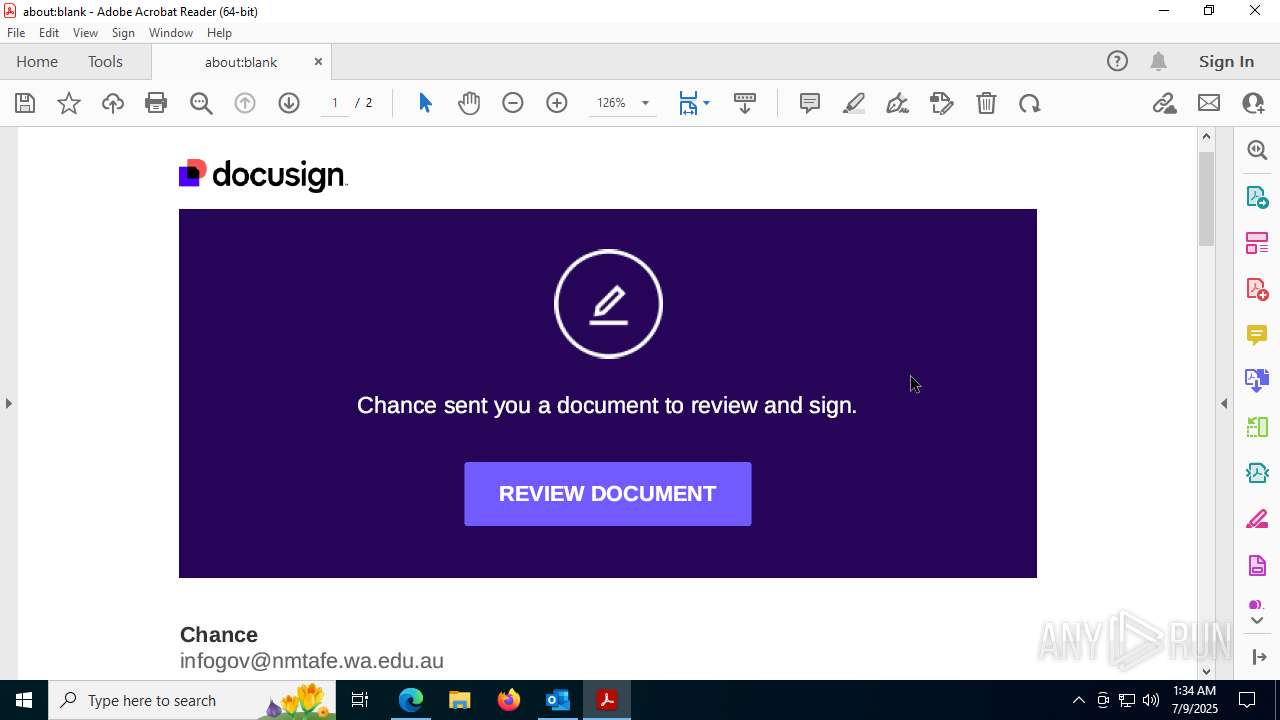Open the Window menu
This screenshot has width=1280, height=720.
pyautogui.click(x=171, y=33)
